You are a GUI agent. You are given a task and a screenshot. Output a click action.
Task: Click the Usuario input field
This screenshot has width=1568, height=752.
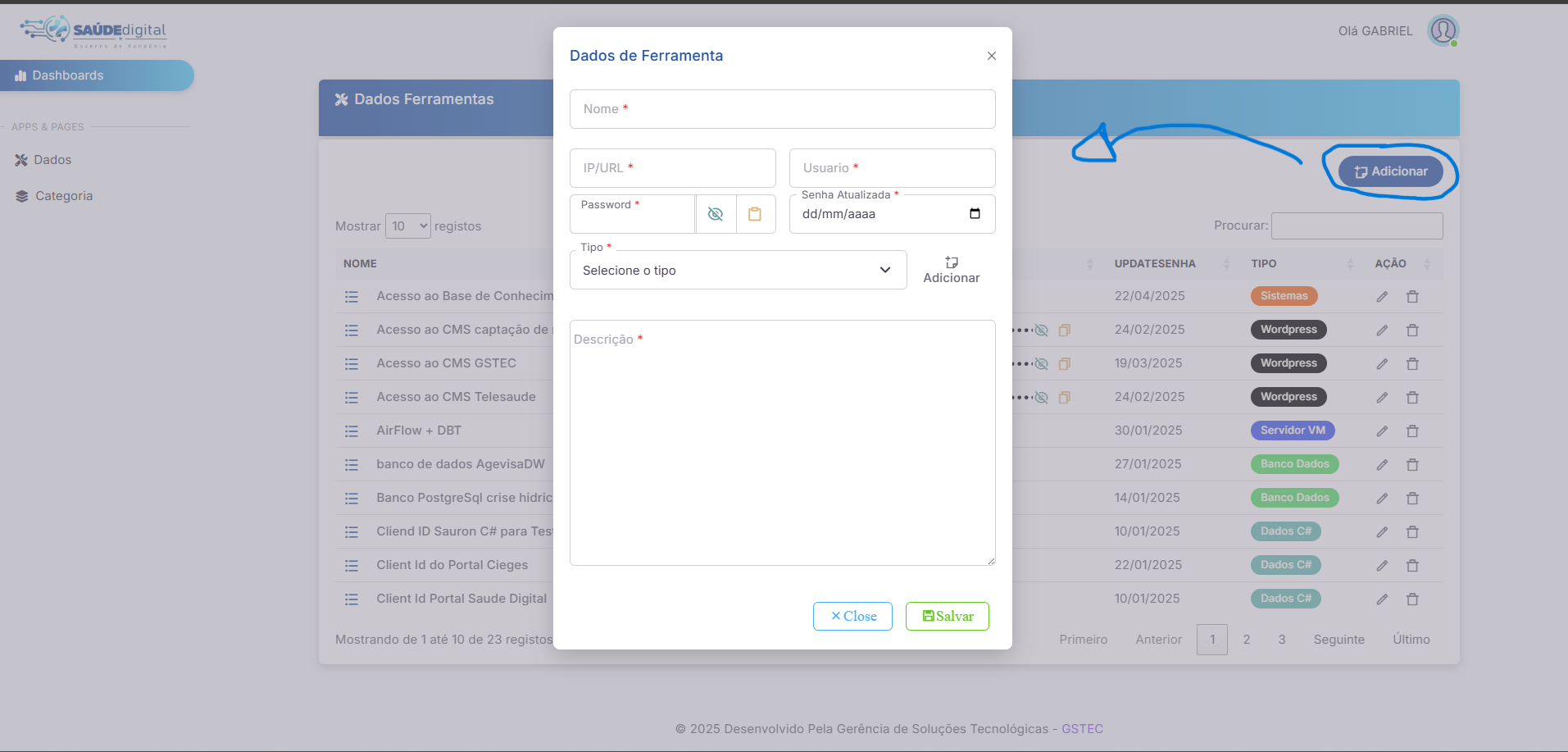point(892,168)
